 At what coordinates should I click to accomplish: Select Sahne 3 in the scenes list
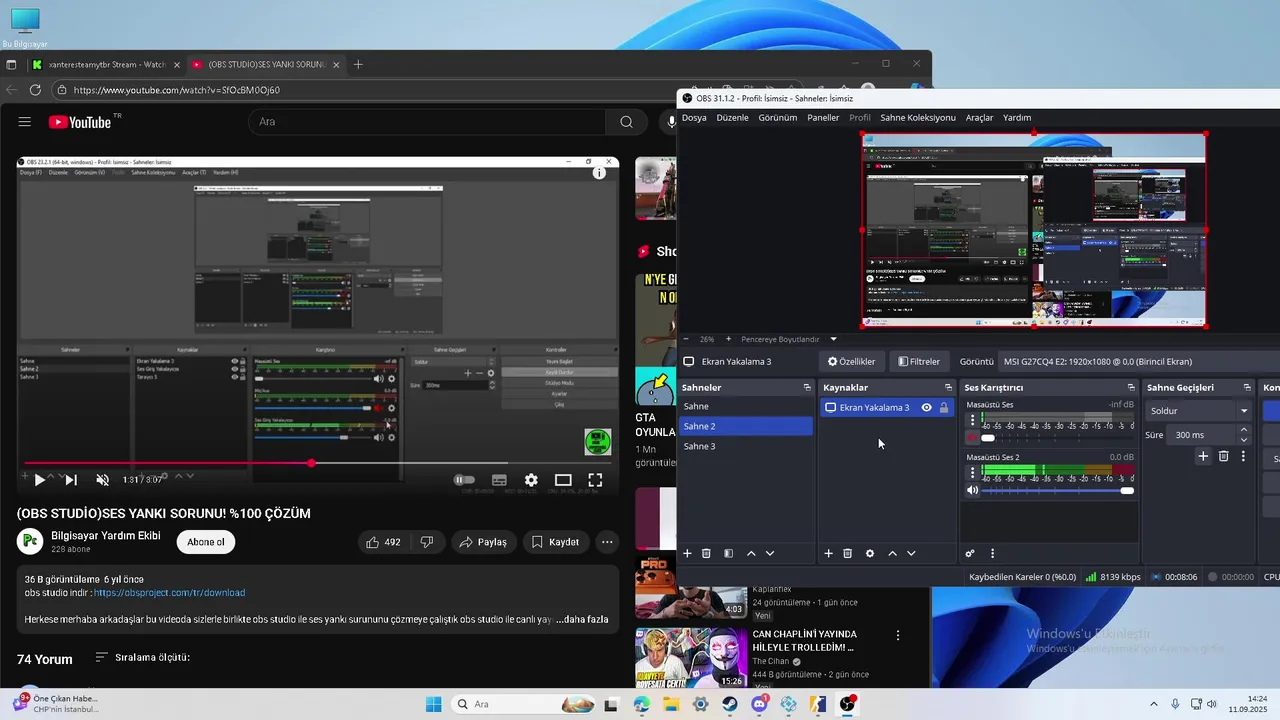[x=746, y=447]
